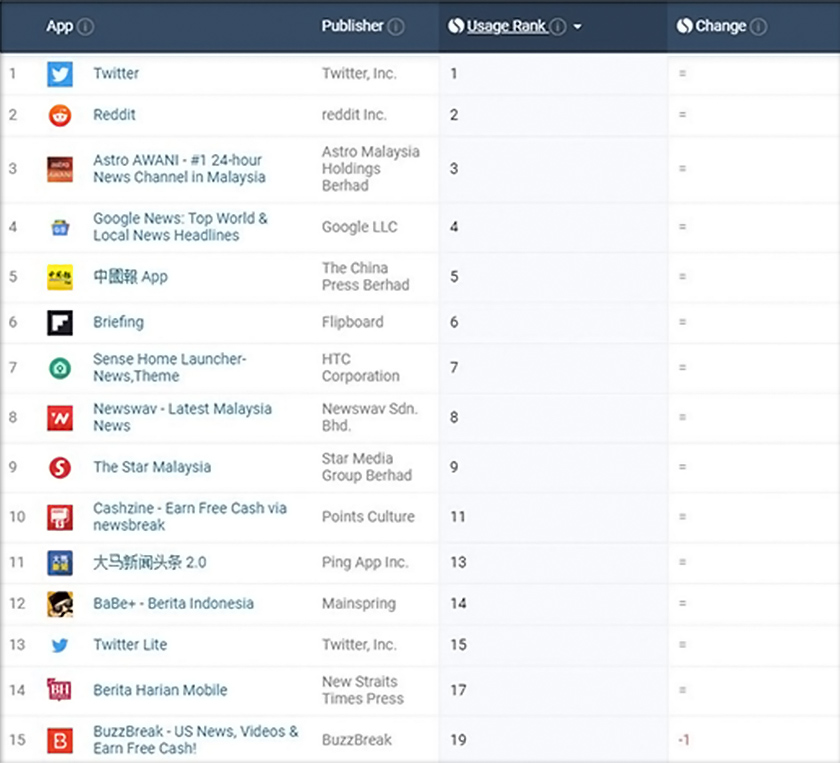Click the info icon beside Change header
The image size is (840, 763).
click(758, 26)
